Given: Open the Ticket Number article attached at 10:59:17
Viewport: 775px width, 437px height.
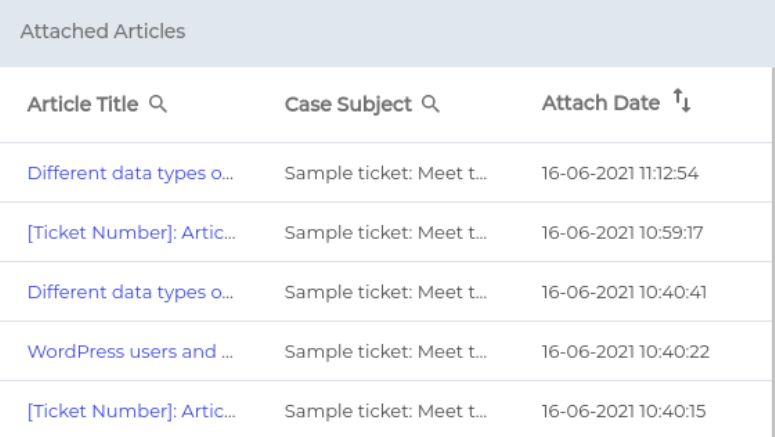Looking at the screenshot, I should (x=130, y=233).
